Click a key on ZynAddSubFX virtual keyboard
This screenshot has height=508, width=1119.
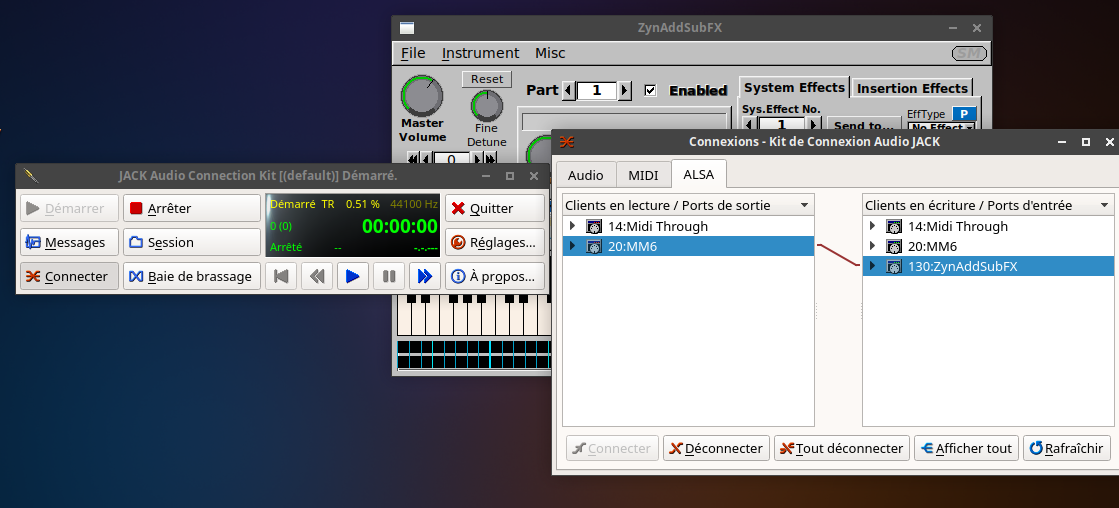click(474, 315)
